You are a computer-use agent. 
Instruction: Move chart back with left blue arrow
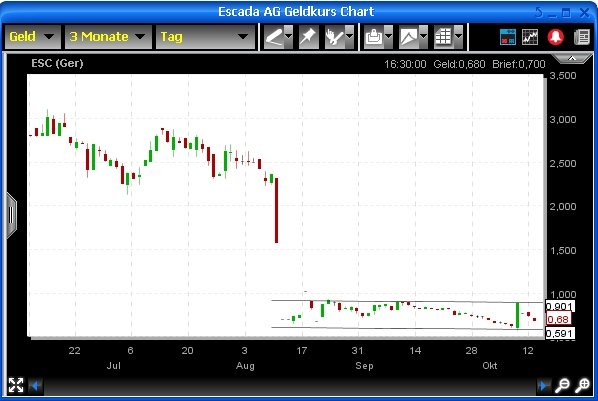point(35,386)
